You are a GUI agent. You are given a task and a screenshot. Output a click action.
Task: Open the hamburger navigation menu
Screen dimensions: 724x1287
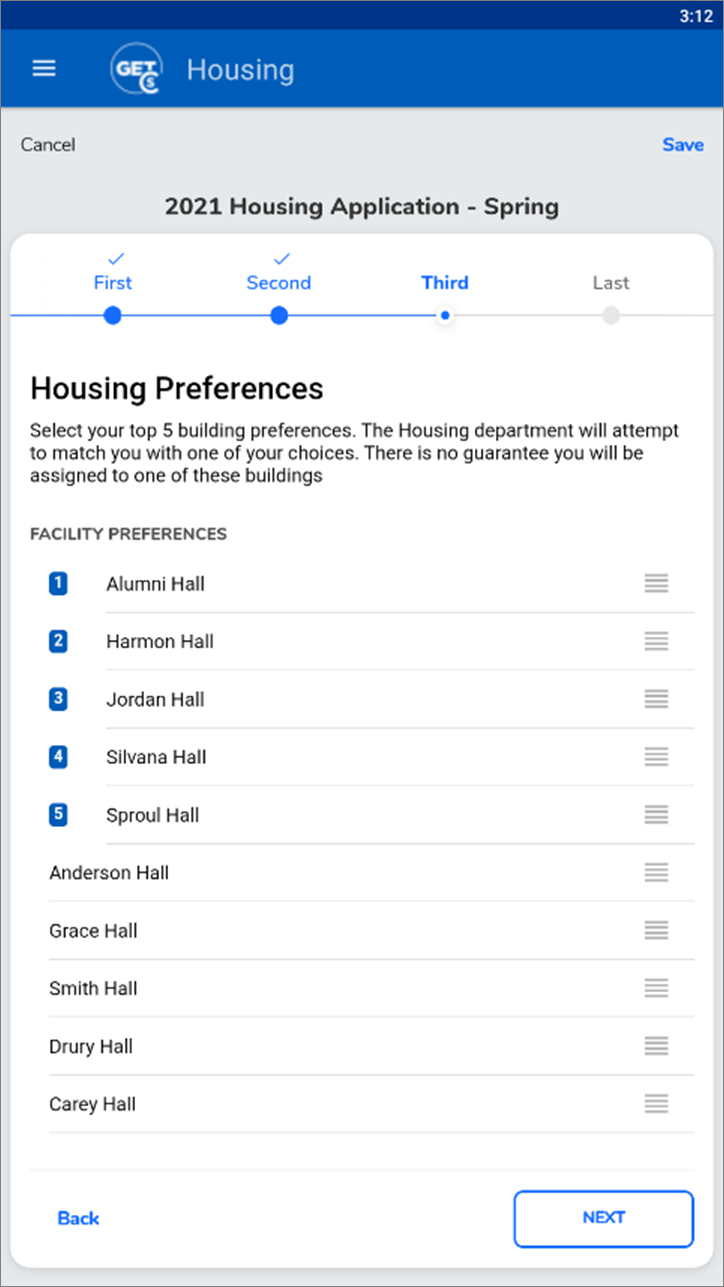point(44,68)
